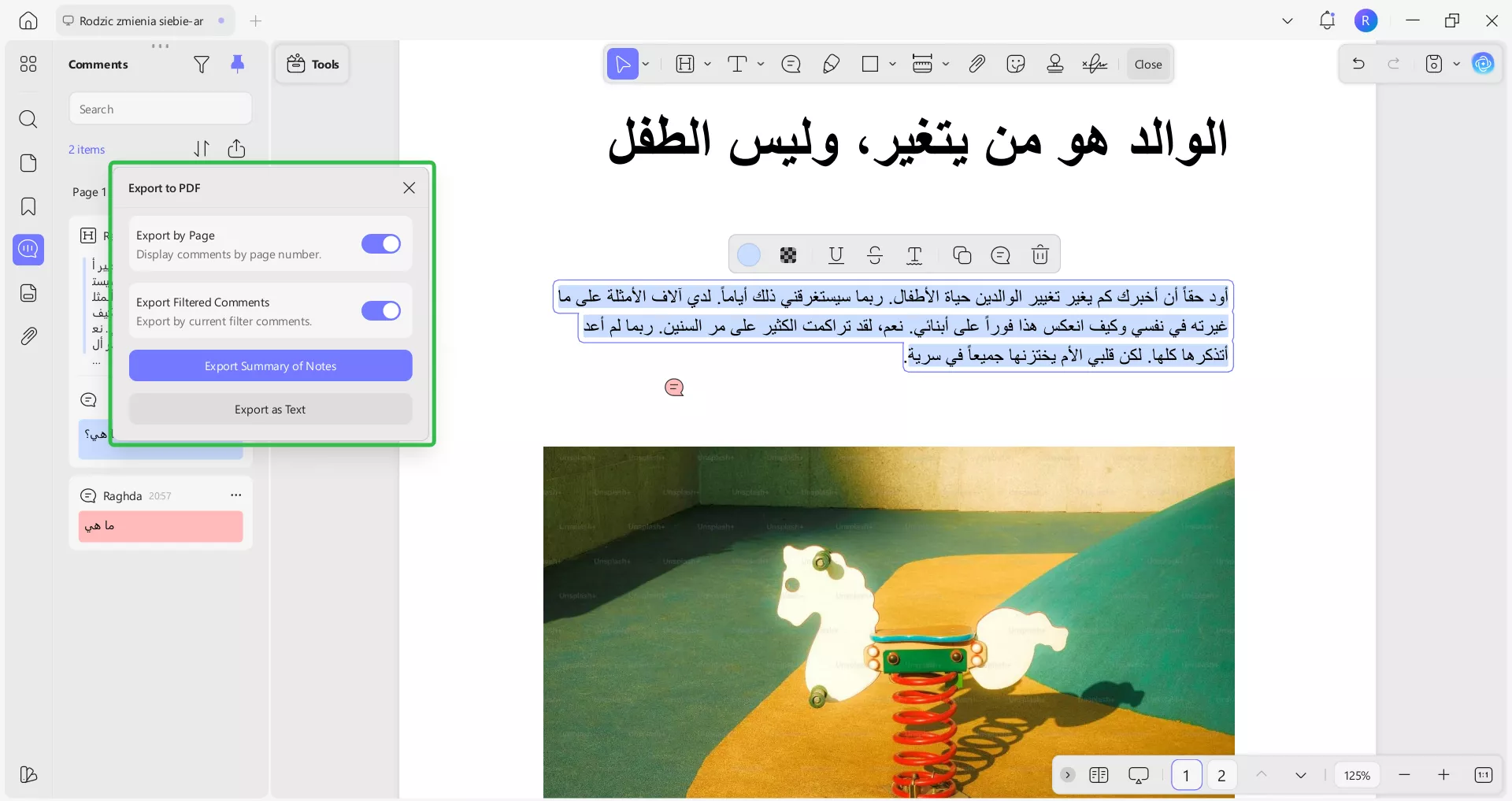Pick the pen markup tool
Screen dimensions: 1512x801
click(832, 64)
